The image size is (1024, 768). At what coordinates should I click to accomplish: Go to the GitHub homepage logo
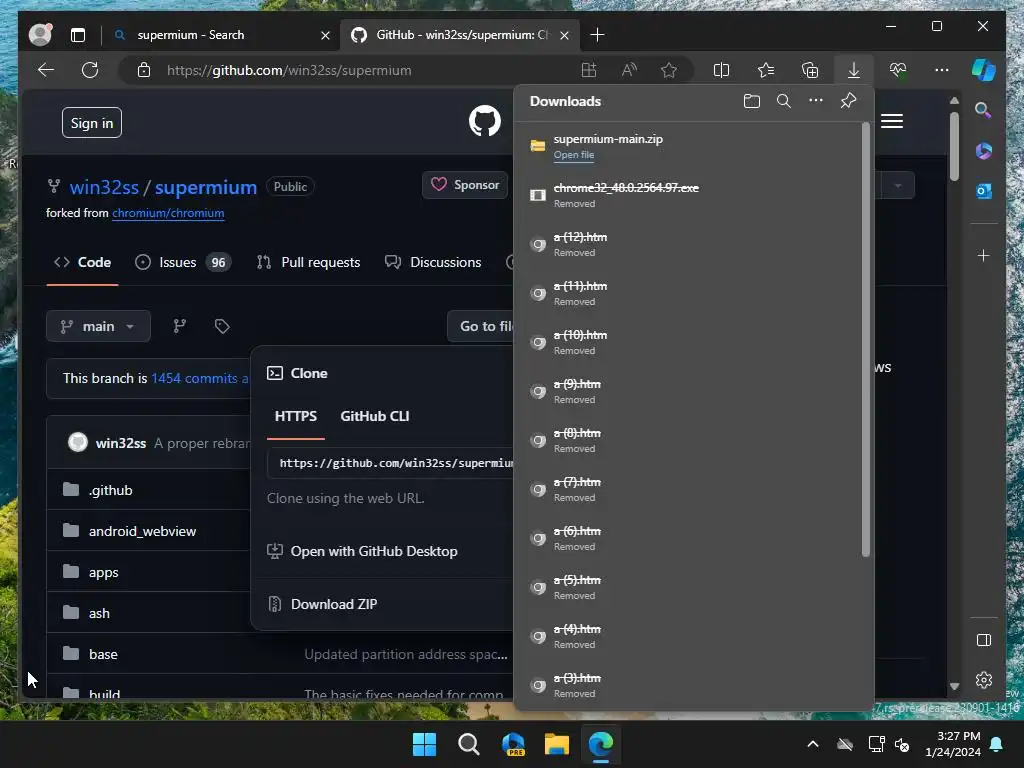[x=485, y=121]
